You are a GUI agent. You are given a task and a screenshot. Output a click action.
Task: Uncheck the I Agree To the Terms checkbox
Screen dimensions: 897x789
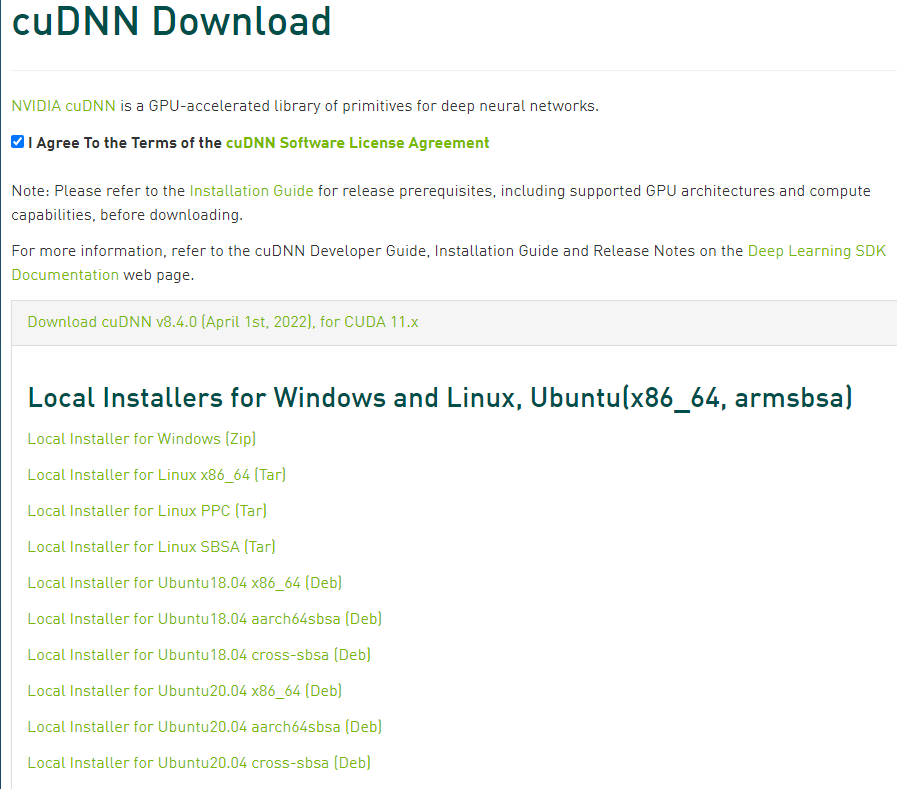click(x=18, y=142)
